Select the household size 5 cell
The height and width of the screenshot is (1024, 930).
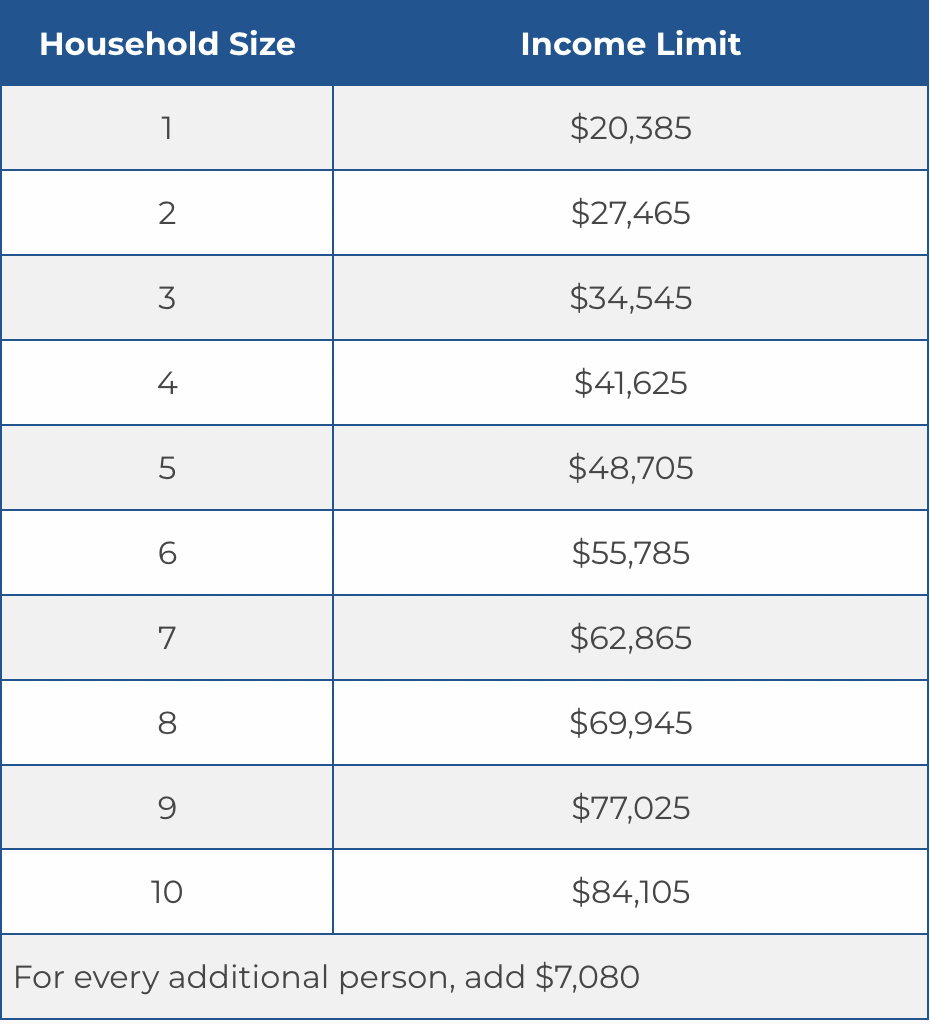pyautogui.click(x=167, y=468)
